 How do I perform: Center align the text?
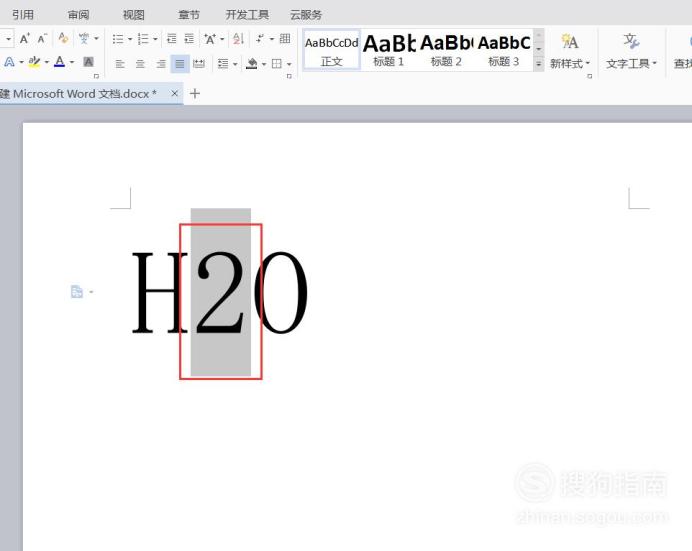(140, 64)
